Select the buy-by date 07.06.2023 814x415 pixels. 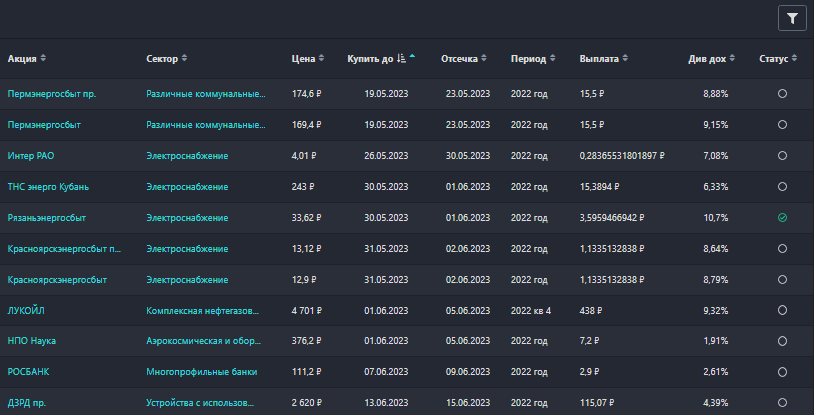click(386, 372)
